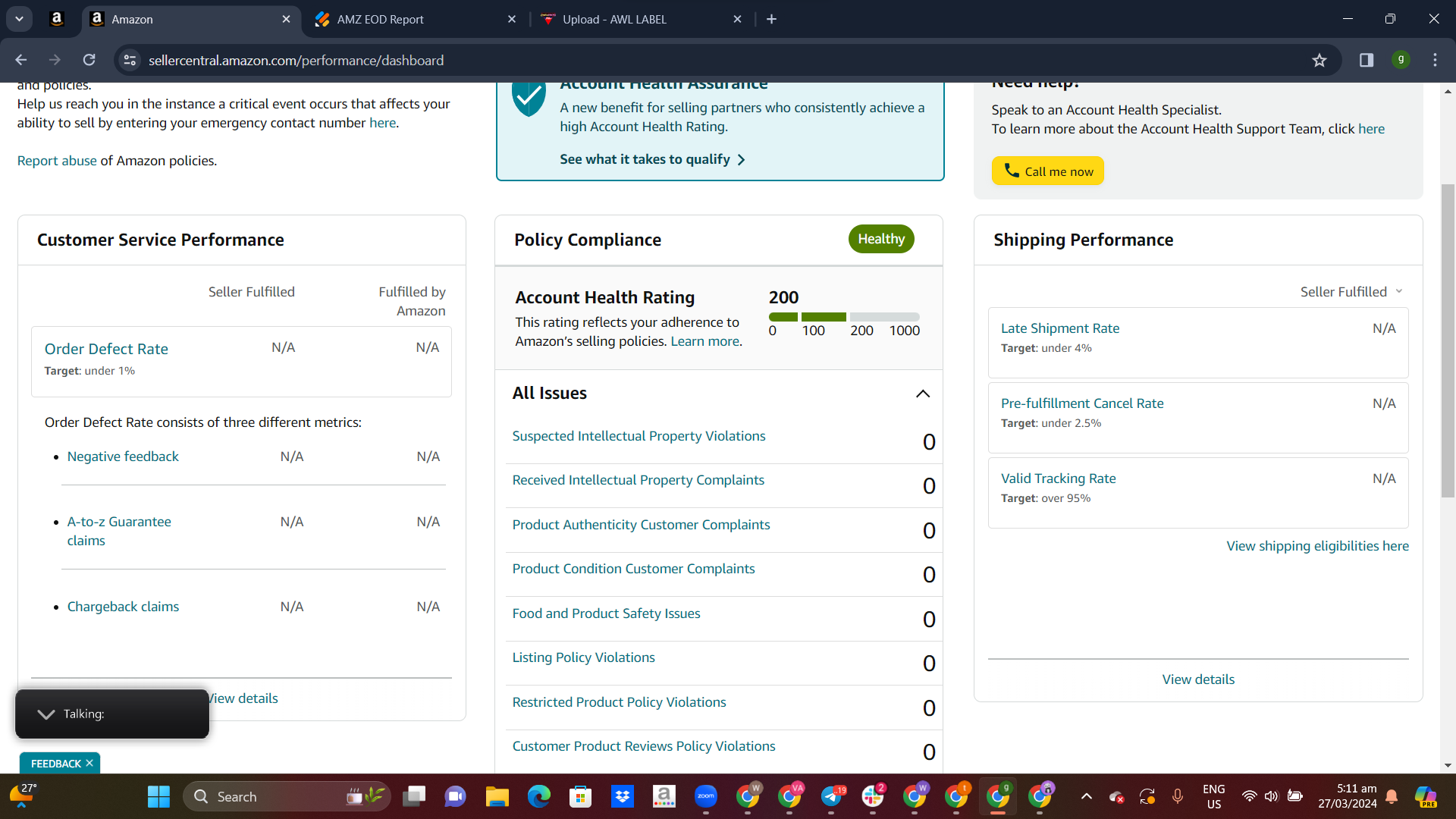This screenshot has height=819, width=1456.
Task: Open Listing Policy Violations
Action: (x=583, y=657)
